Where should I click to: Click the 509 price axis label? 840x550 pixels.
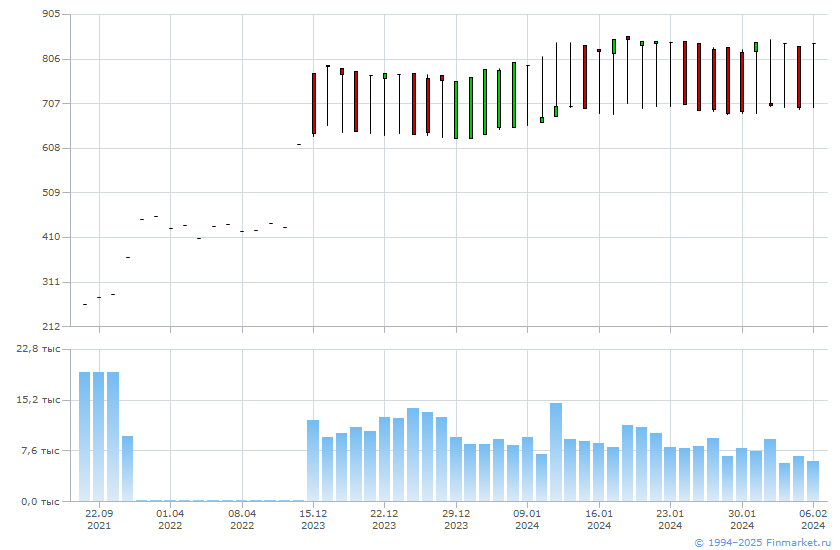51,192
